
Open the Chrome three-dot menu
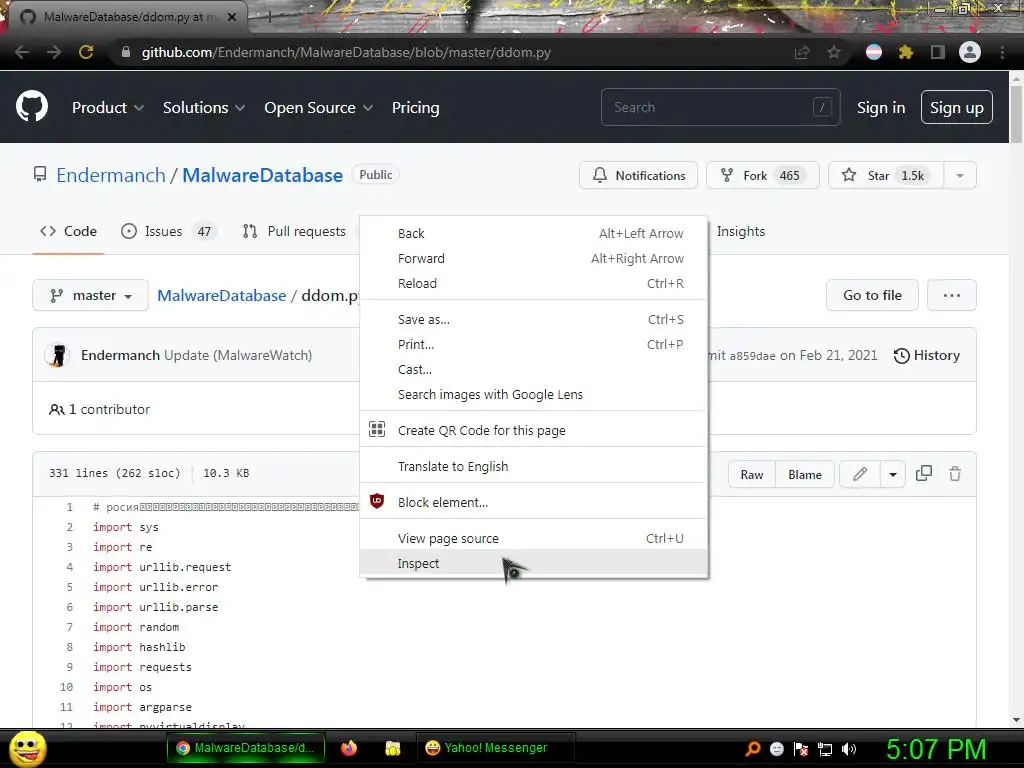(x=1002, y=52)
